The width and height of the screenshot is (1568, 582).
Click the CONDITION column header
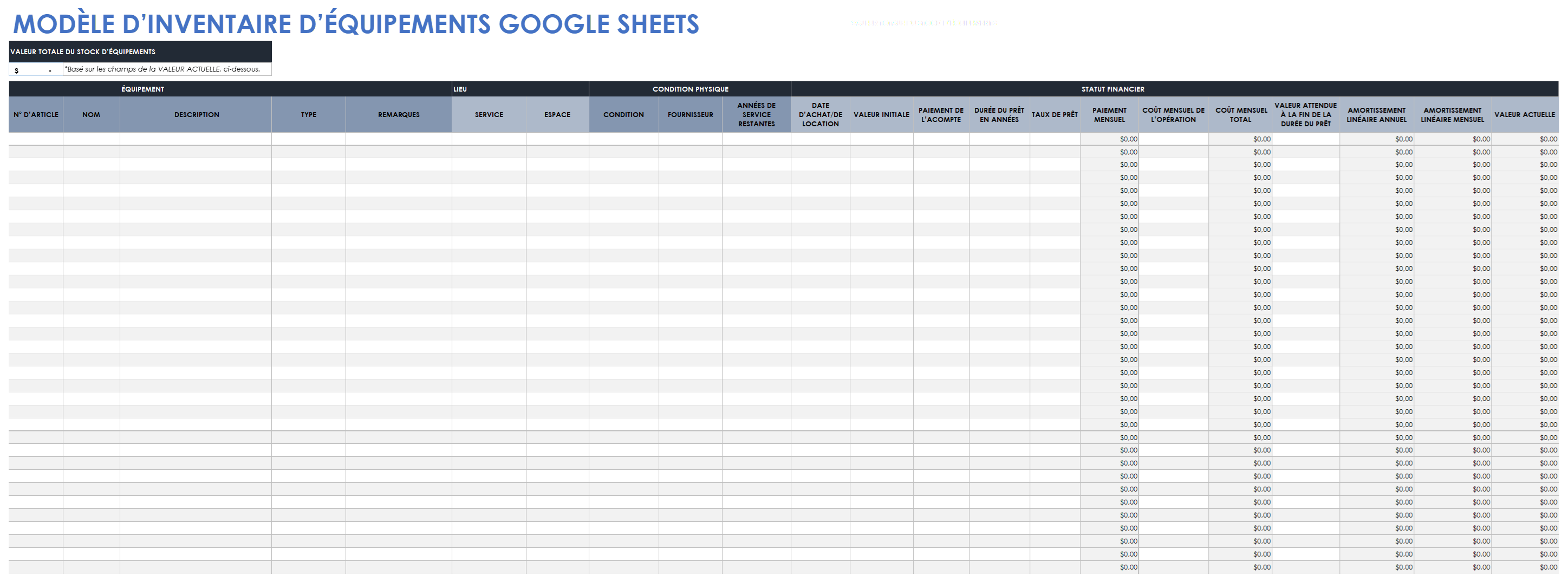click(x=623, y=114)
